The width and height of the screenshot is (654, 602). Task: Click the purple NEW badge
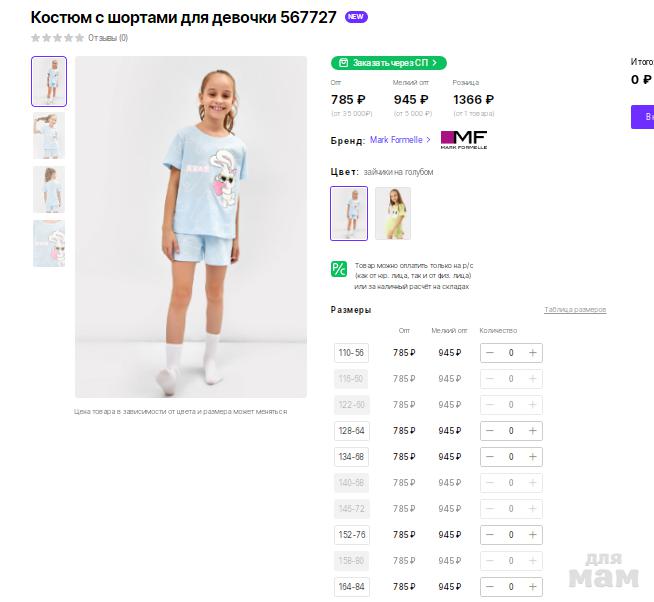tap(356, 17)
